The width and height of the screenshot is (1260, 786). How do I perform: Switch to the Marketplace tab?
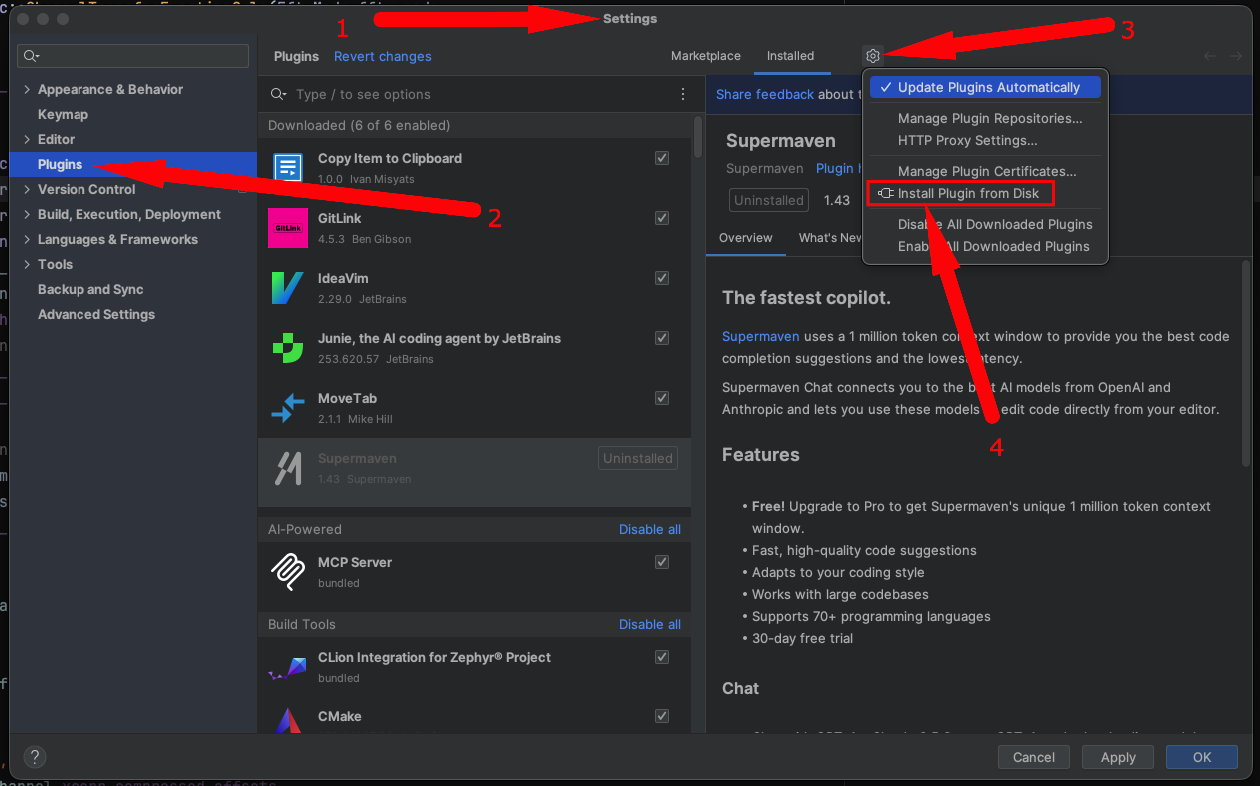(705, 56)
